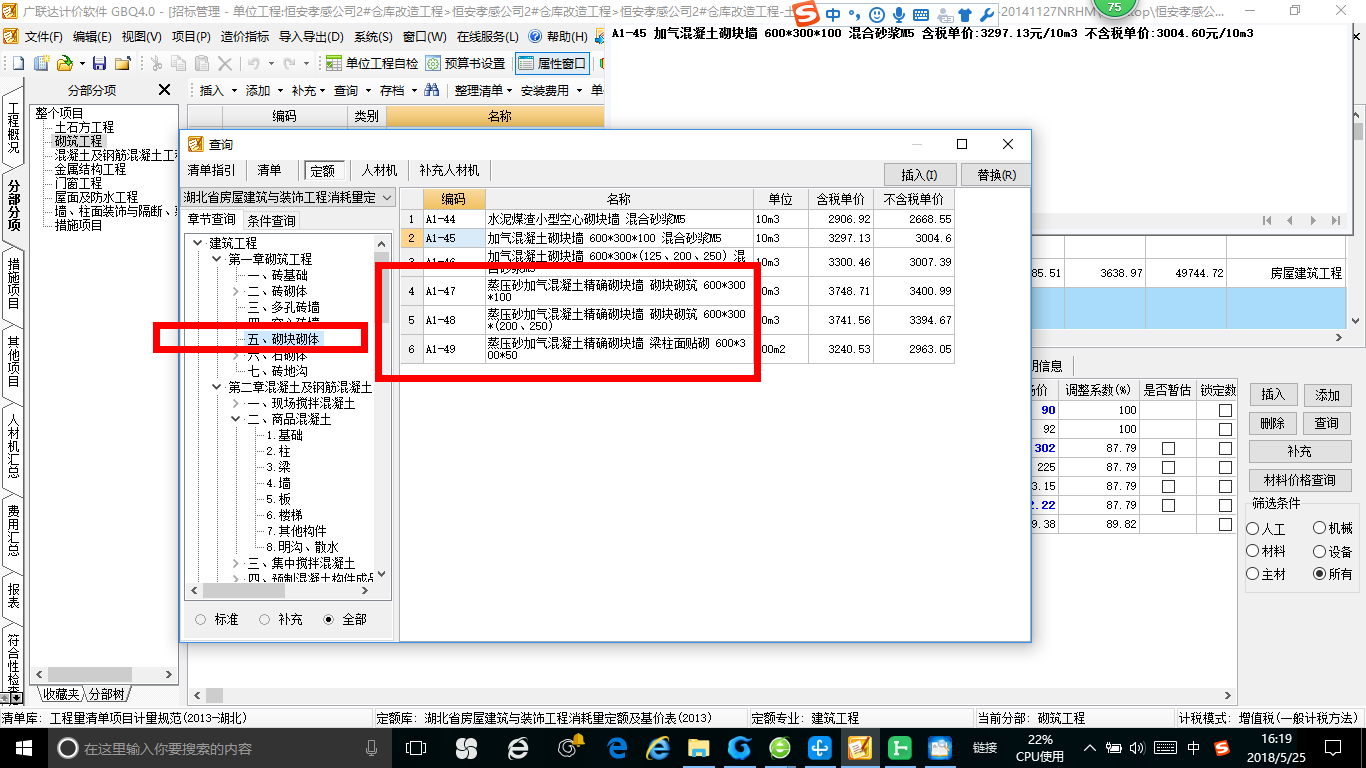
Task: Click 删除 button in right panel
Action: click(x=1273, y=423)
